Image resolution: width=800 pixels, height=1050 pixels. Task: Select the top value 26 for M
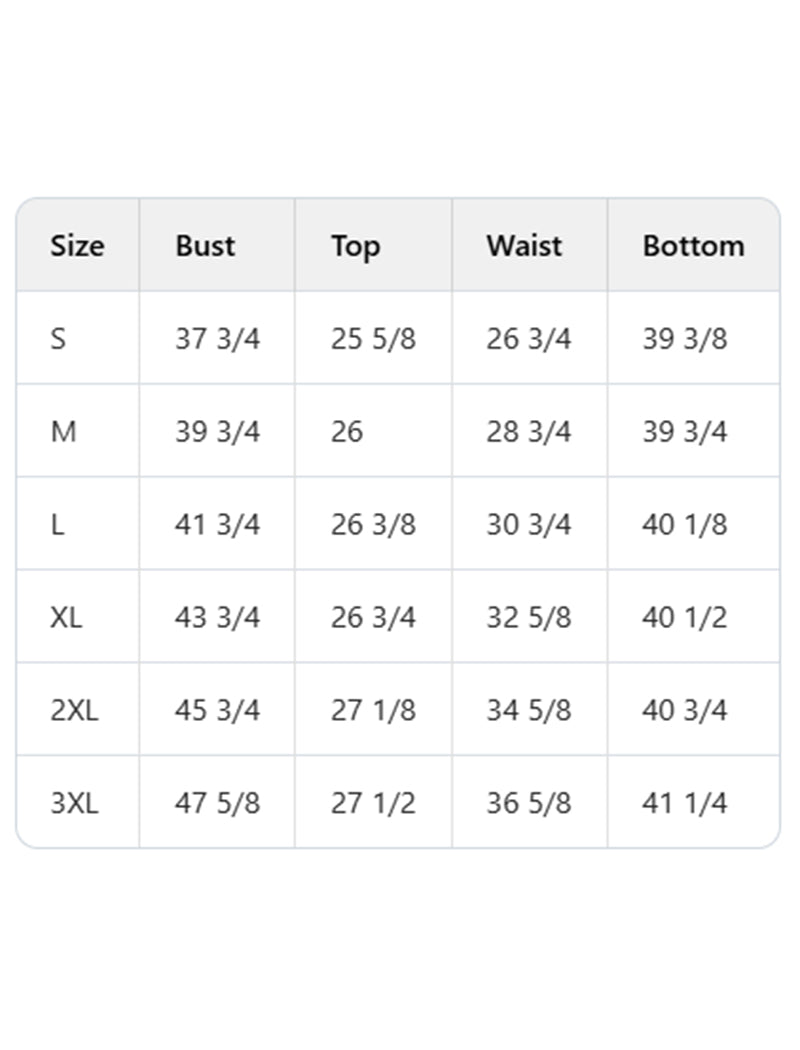[347, 432]
